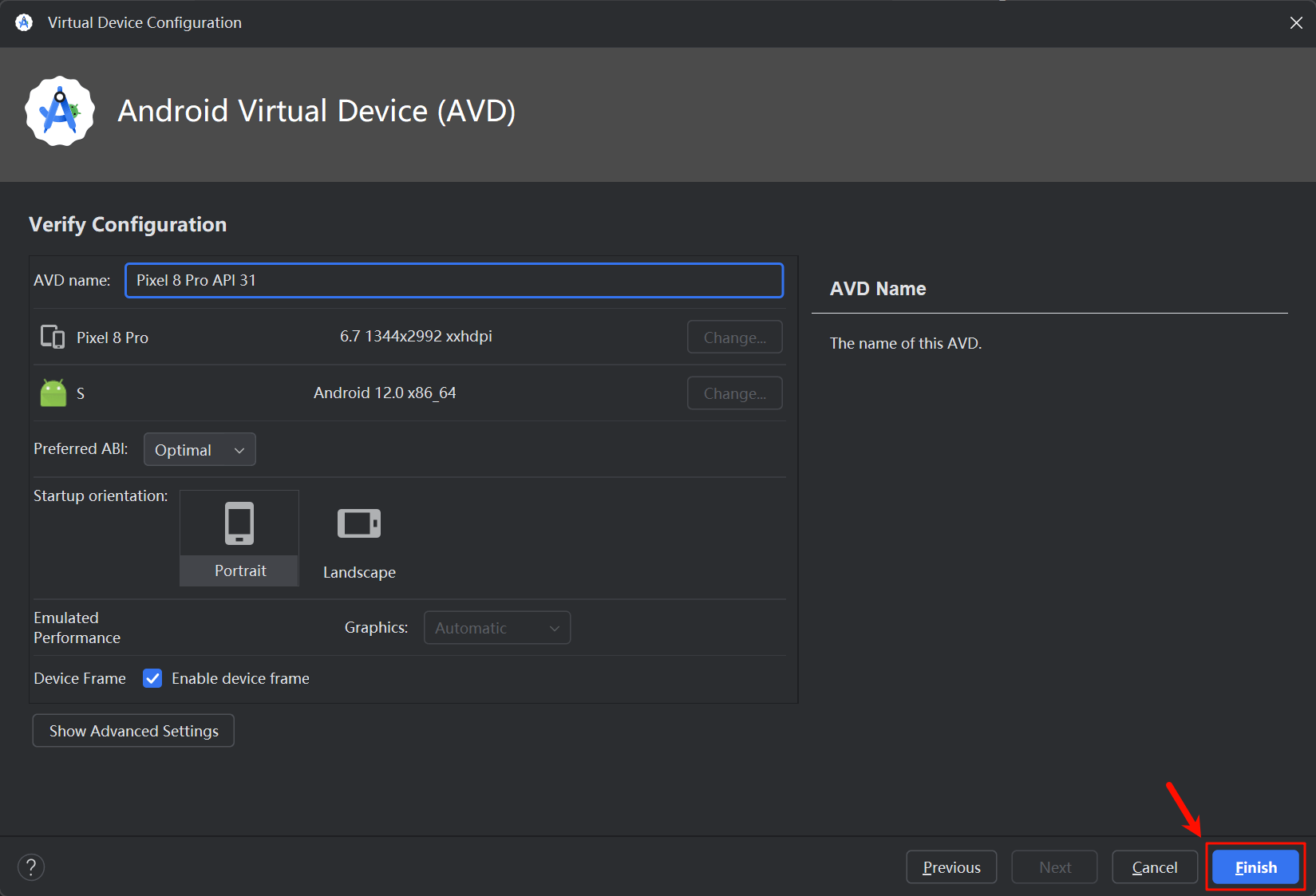Focus the AVD name input field
The image size is (1316, 896).
(x=454, y=280)
